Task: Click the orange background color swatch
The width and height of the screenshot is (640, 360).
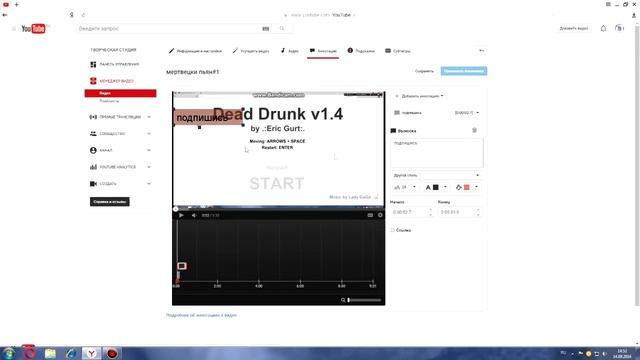Action: 467,187
